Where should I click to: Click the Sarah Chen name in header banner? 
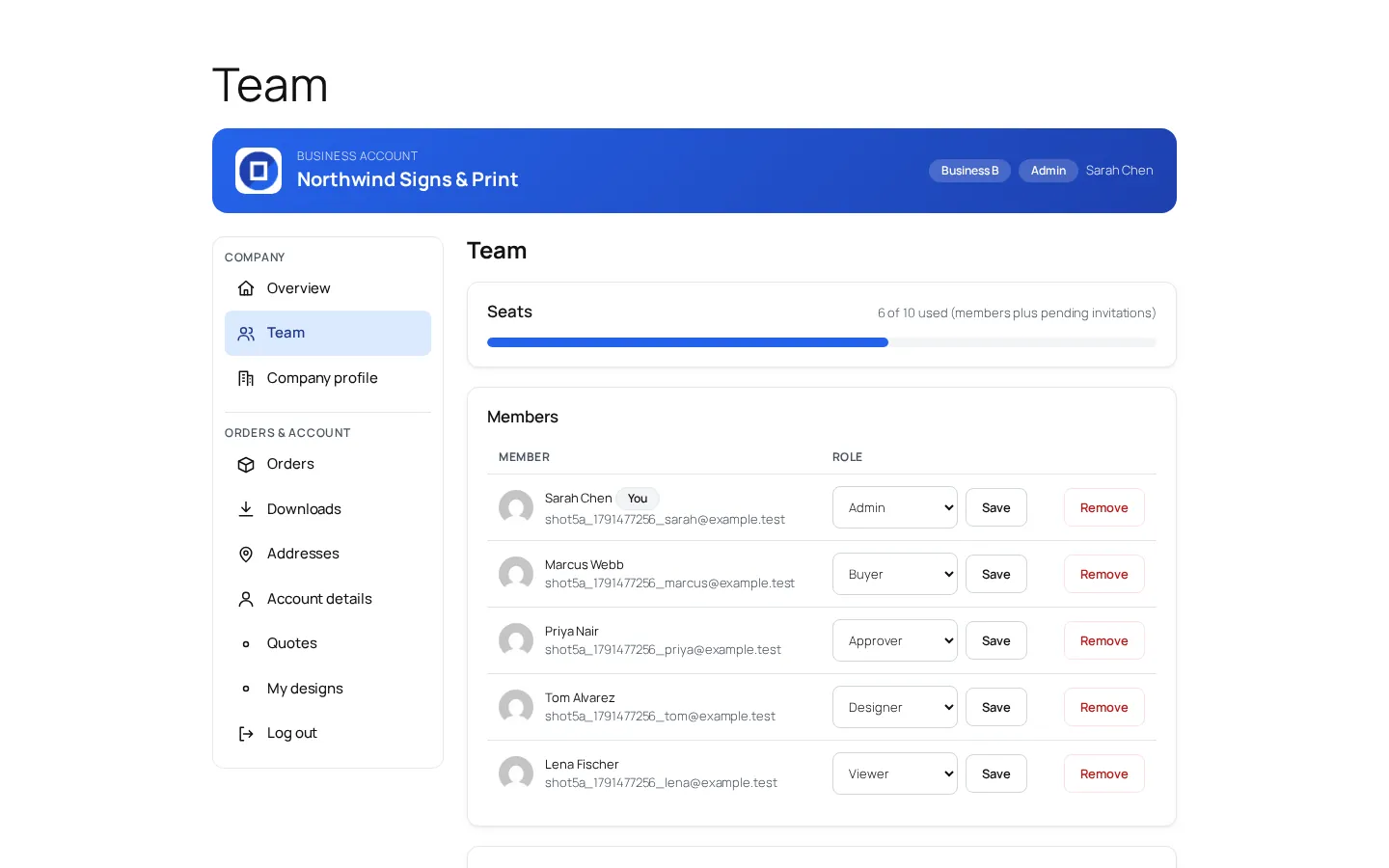point(1120,171)
